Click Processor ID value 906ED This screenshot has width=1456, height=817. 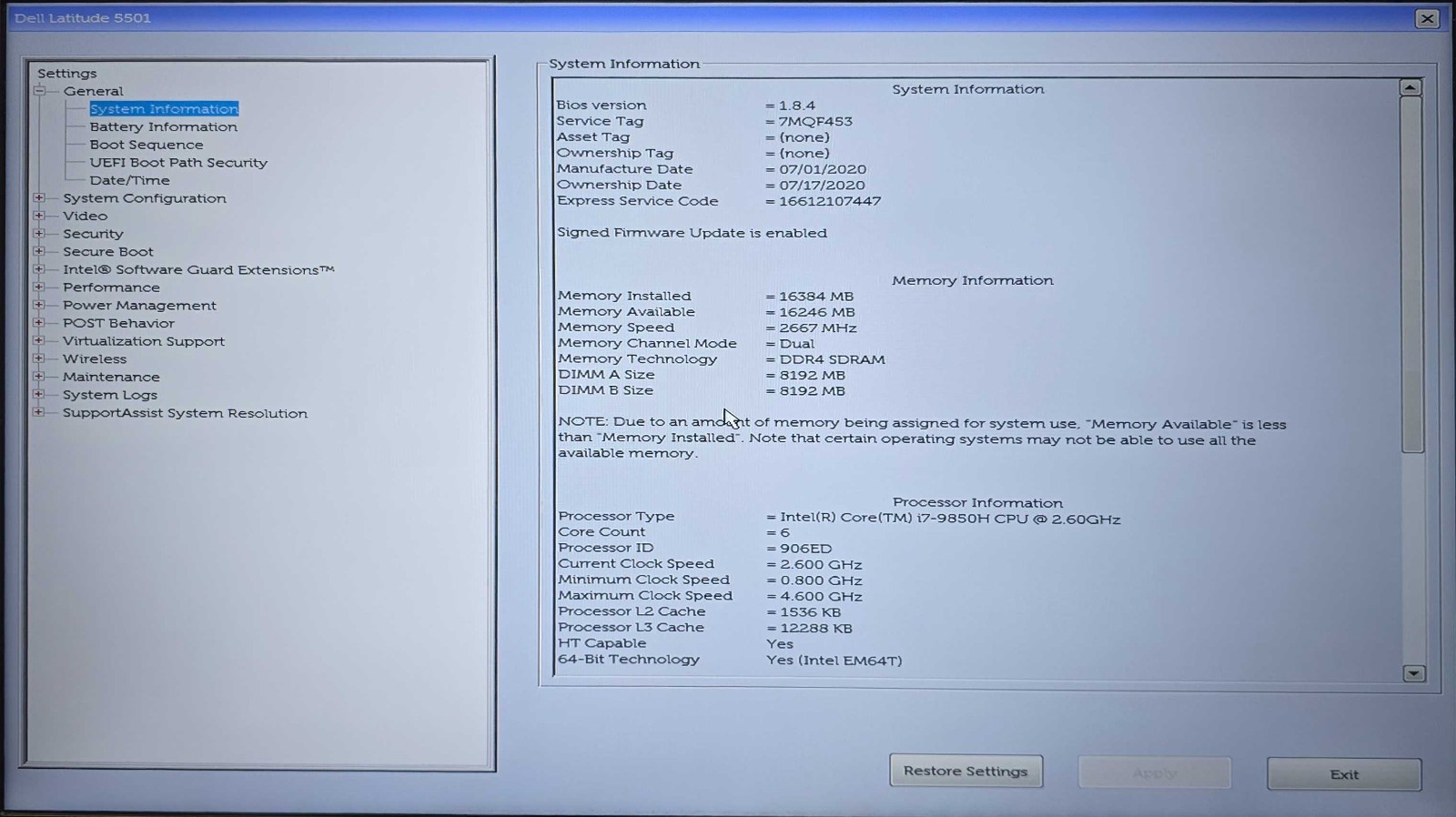click(x=806, y=549)
